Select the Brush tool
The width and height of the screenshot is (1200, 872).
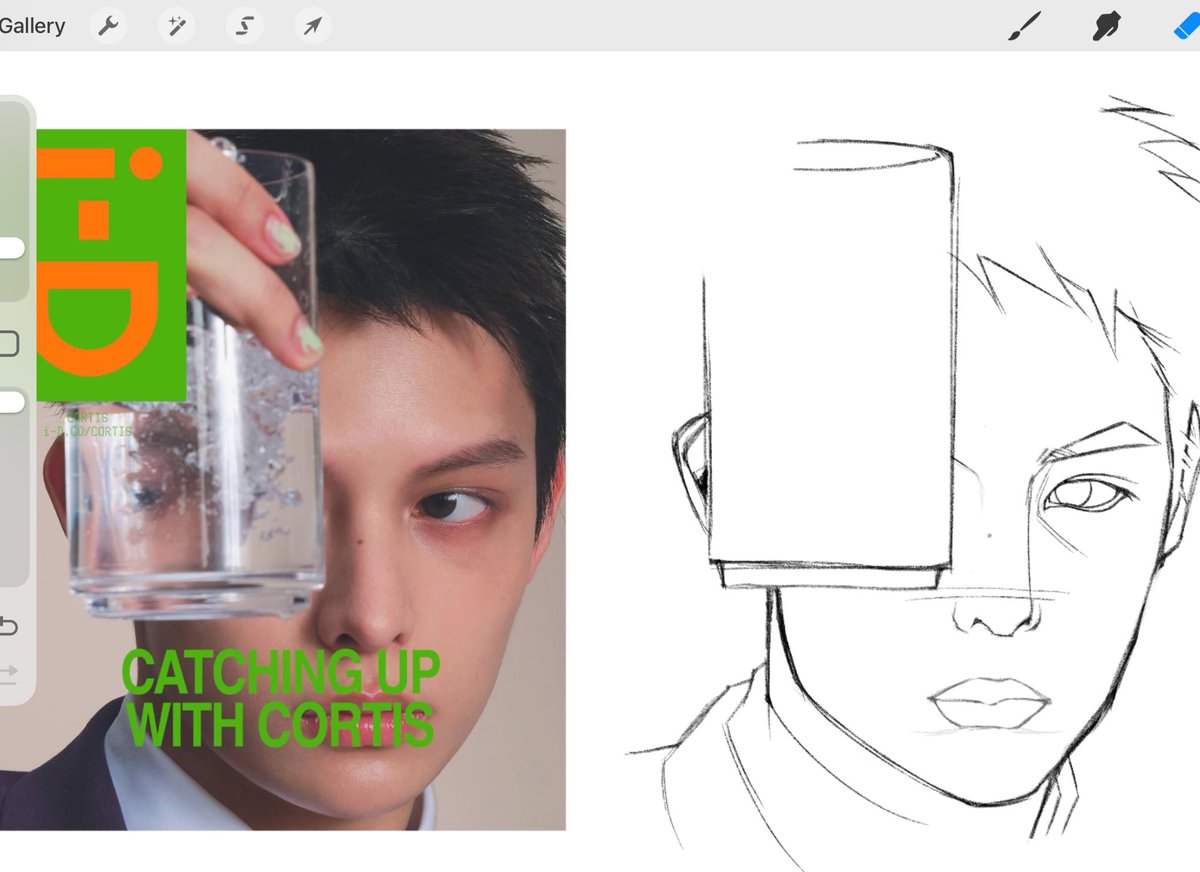(1024, 26)
